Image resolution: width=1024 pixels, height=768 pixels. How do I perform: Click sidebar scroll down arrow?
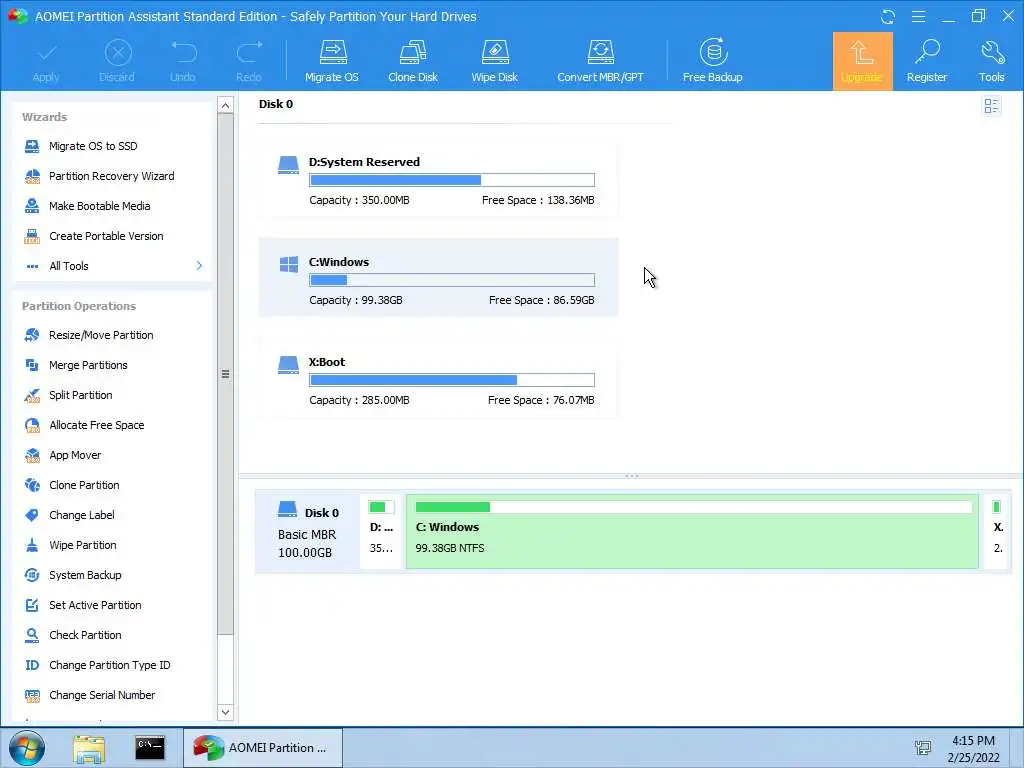pos(225,712)
